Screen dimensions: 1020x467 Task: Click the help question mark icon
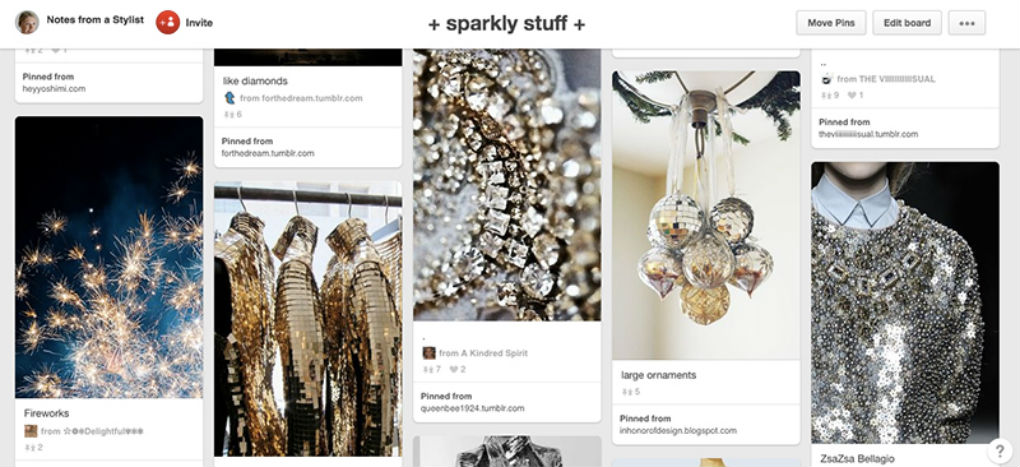(x=999, y=450)
